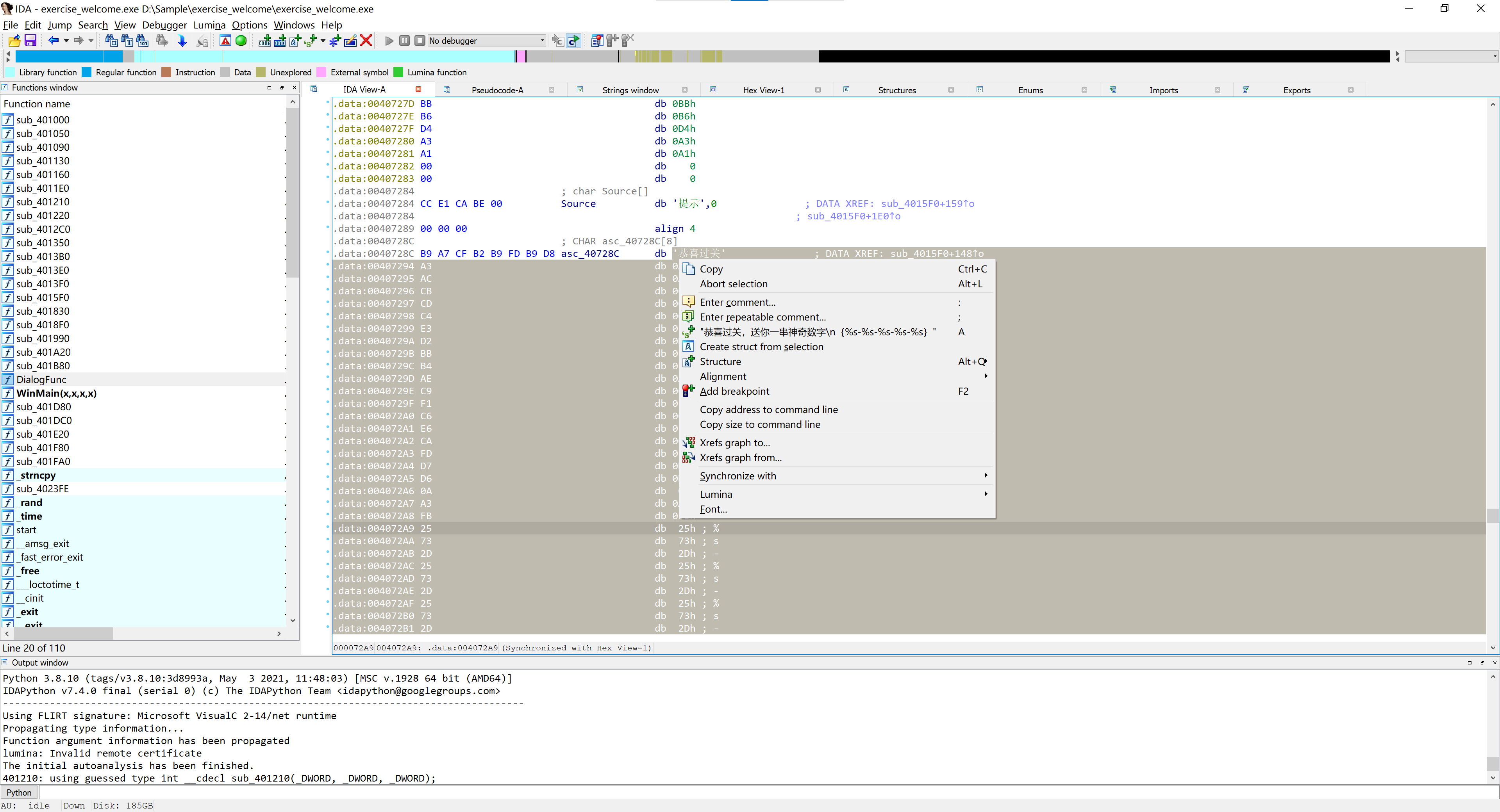This screenshot has width=1500, height=812.
Task: Close the Enums tab
Action: [1084, 90]
